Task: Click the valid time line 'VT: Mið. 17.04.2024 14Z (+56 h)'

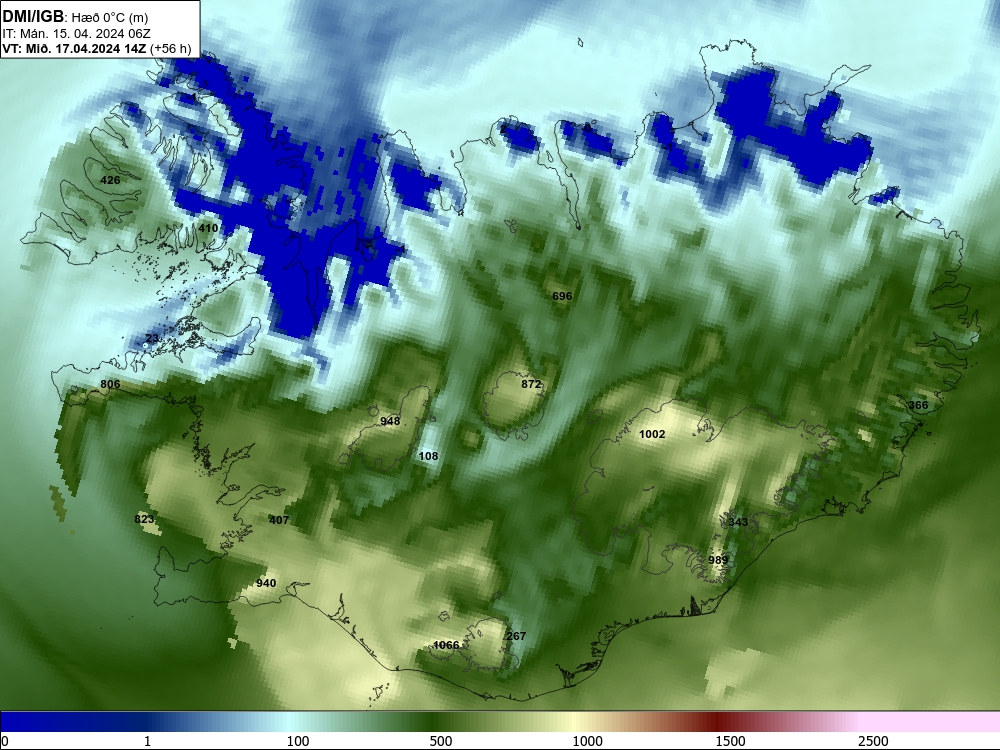Action: [97, 48]
